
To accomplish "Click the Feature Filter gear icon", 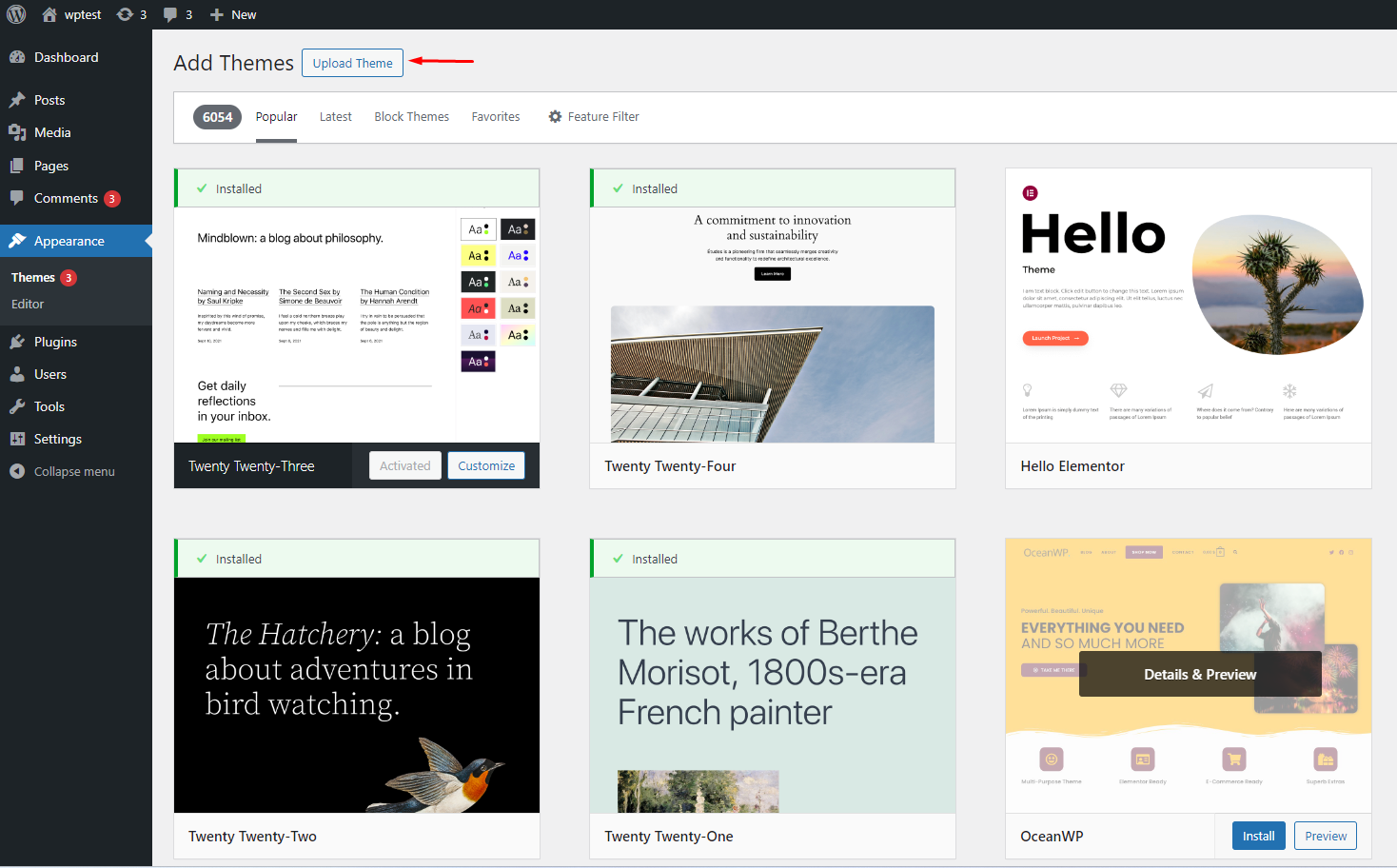I will tap(555, 116).
